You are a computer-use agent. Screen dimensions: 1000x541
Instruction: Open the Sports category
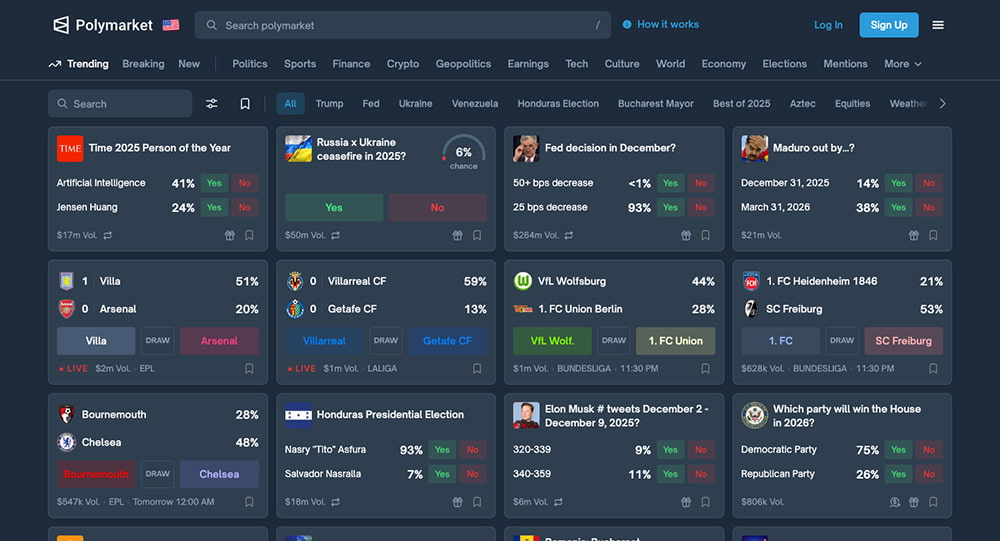[x=300, y=64]
